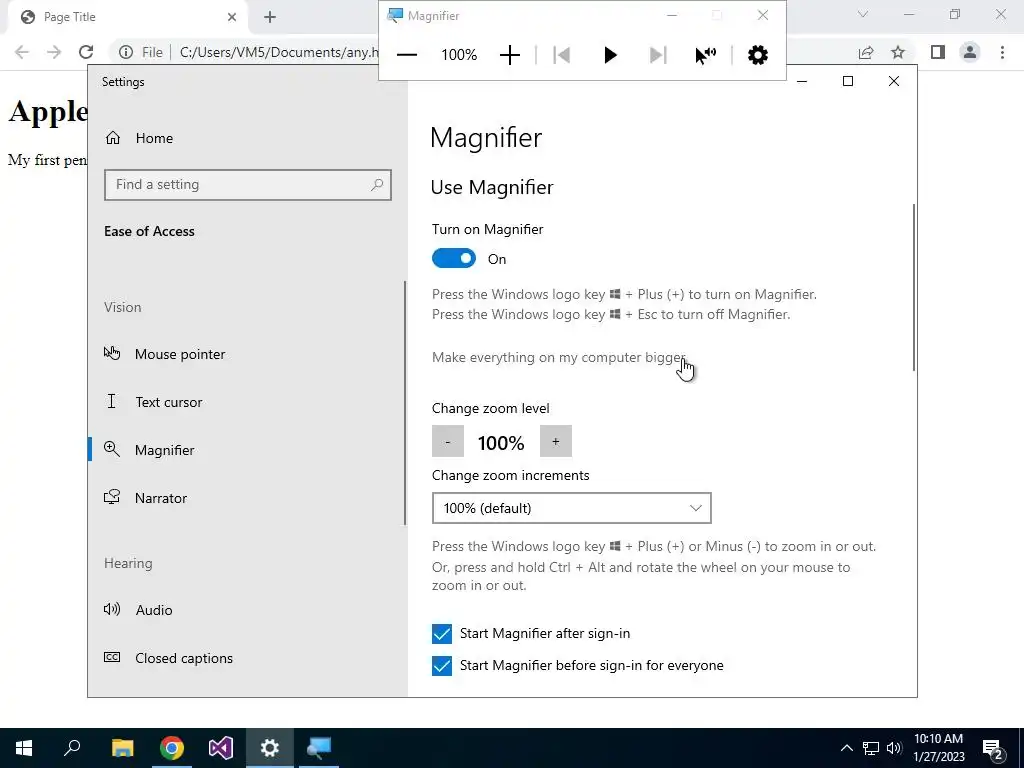Viewport: 1024px width, 768px height.
Task: Click the Settings content vertical scrollbar
Action: pos(913,287)
